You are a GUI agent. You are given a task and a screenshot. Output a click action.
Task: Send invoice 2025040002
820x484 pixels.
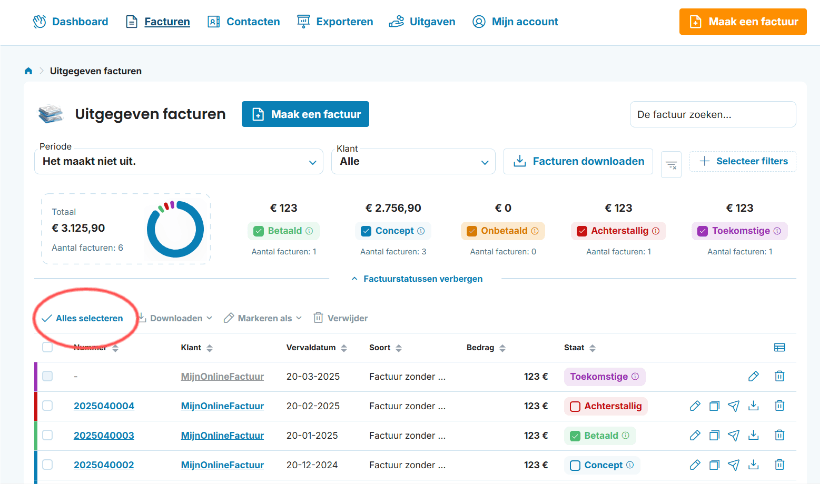[734, 465]
